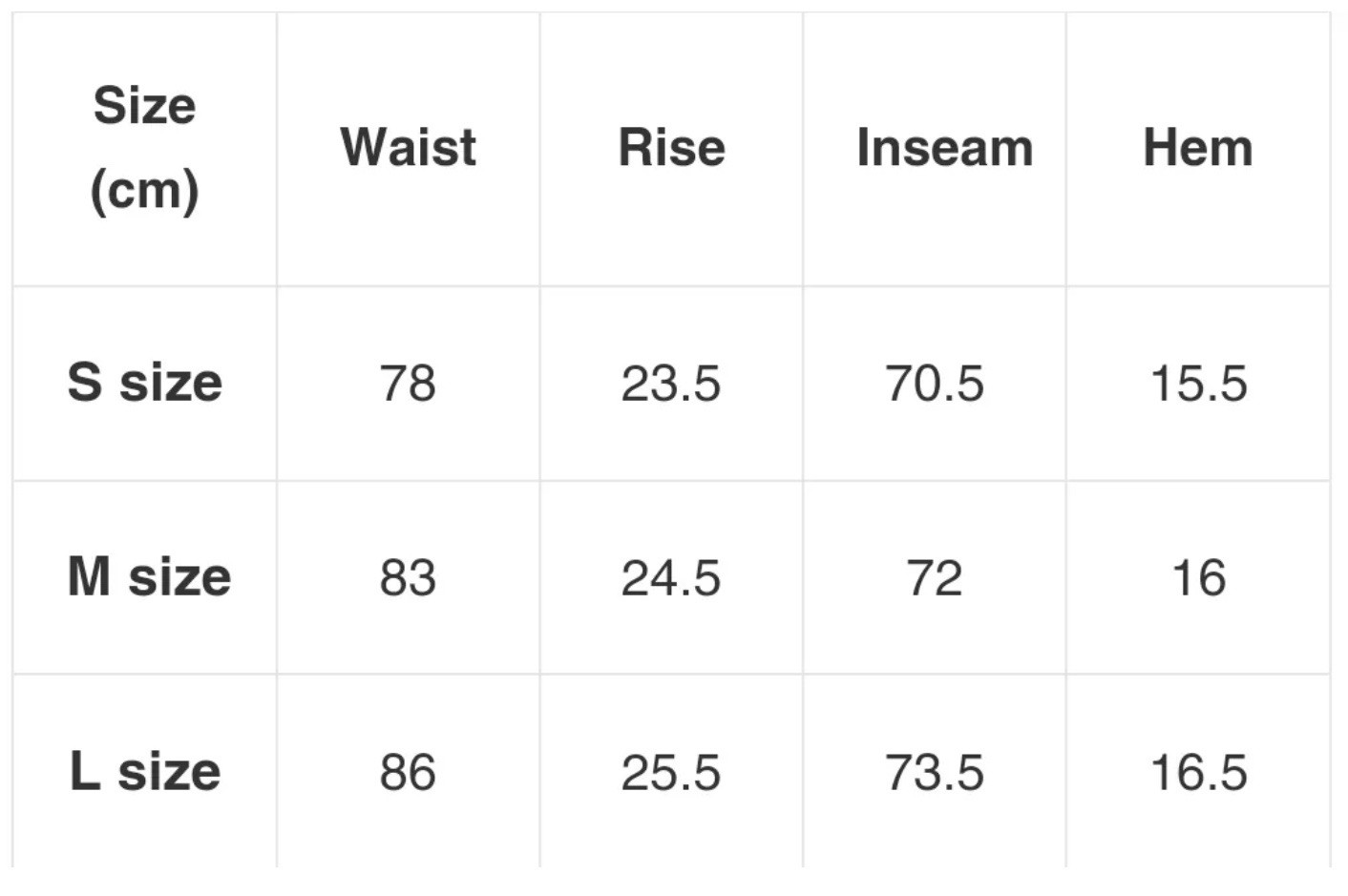Screen dimensions: 1348x896
Task: Click the M size rise value 24.5
Action: (670, 578)
